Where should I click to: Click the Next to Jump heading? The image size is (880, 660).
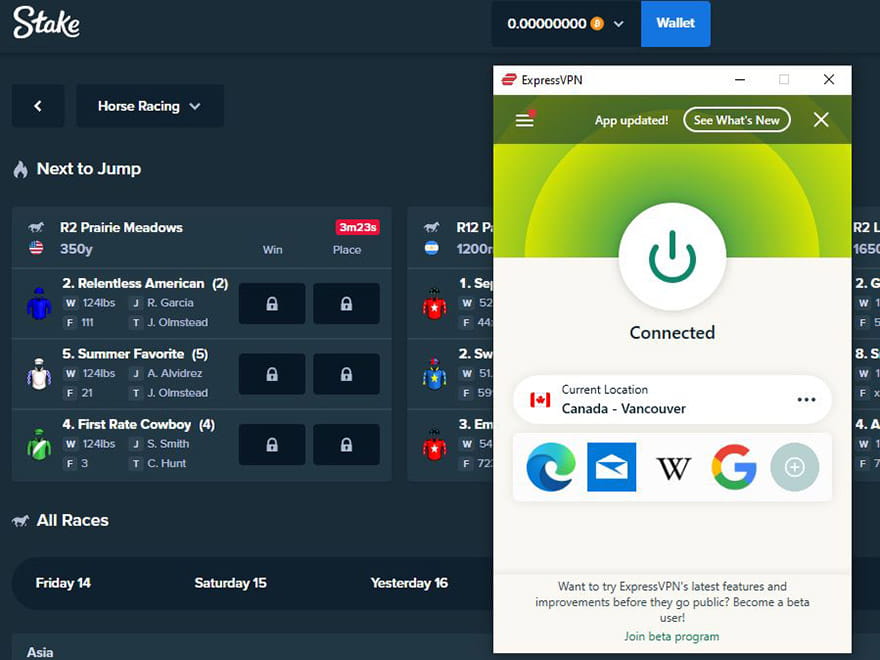[89, 169]
